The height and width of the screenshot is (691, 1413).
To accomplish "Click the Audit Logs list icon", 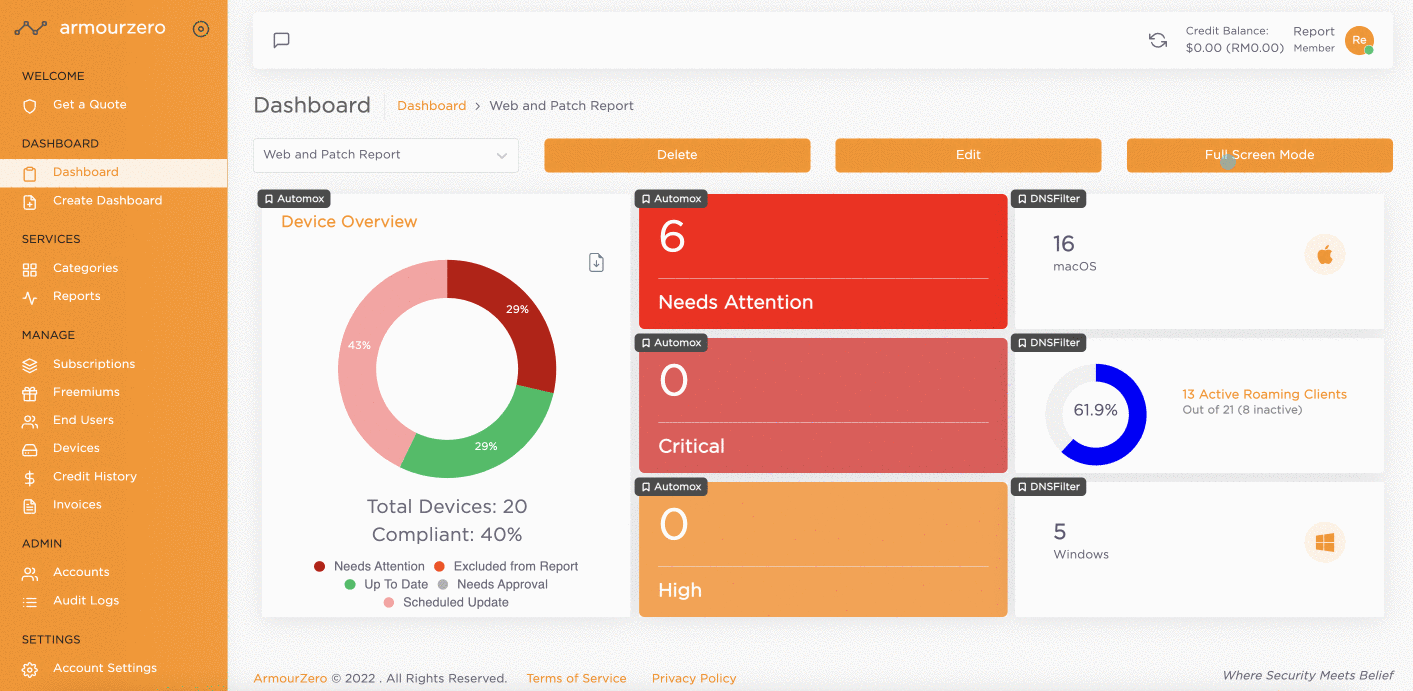I will pos(30,601).
